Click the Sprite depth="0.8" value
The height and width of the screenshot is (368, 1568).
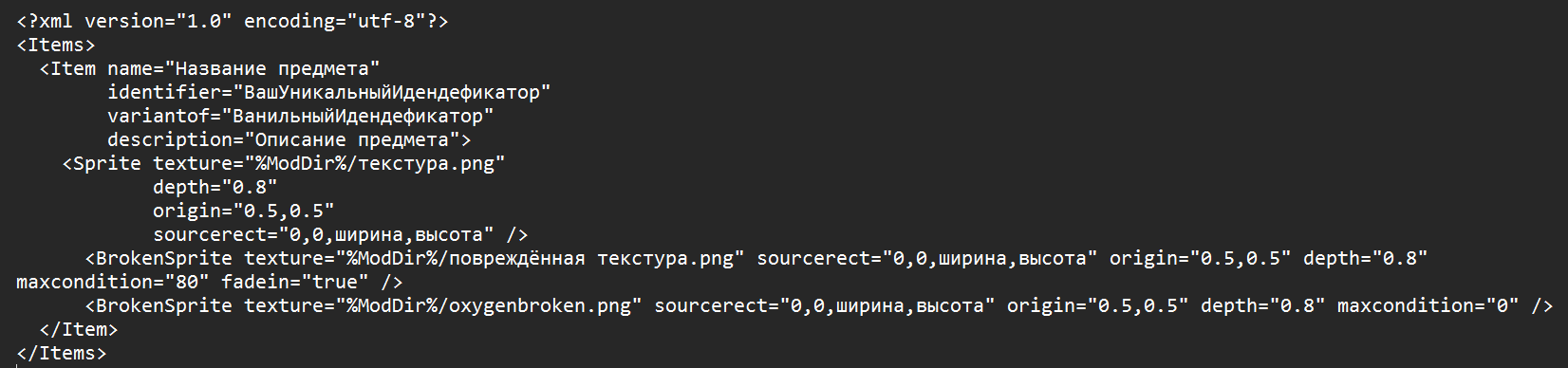215,187
